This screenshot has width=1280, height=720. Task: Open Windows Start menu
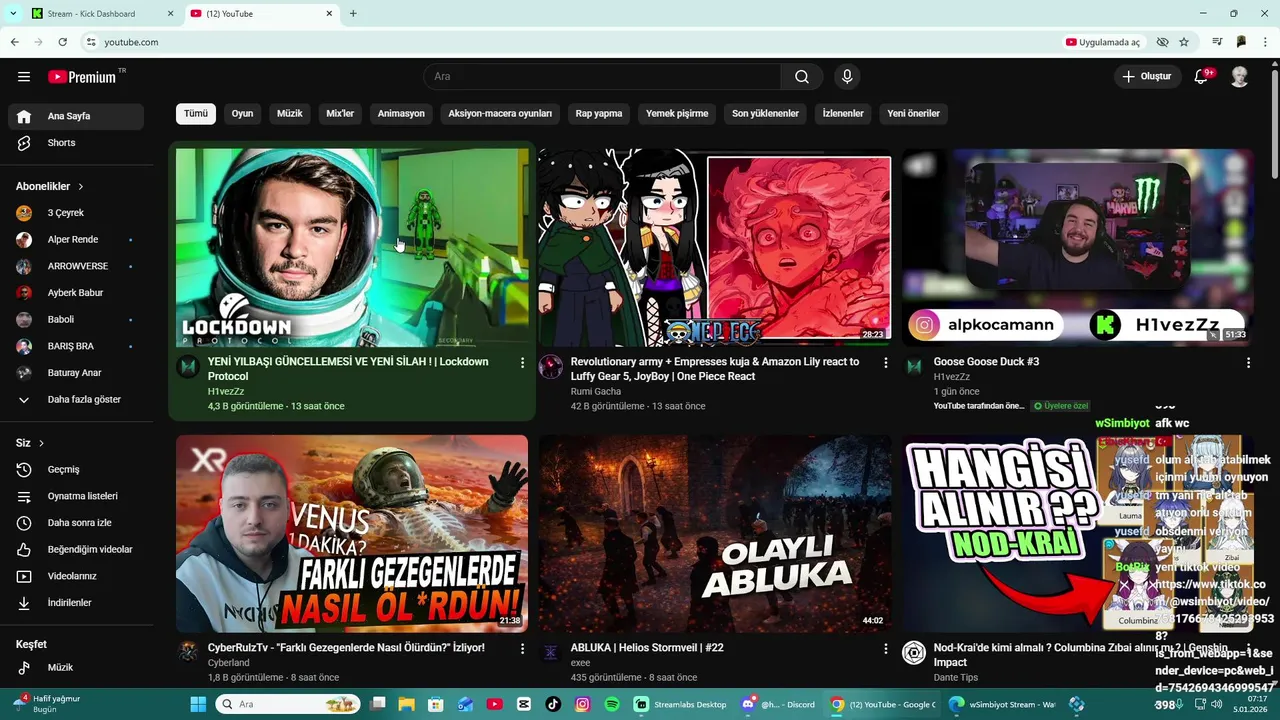(x=198, y=704)
